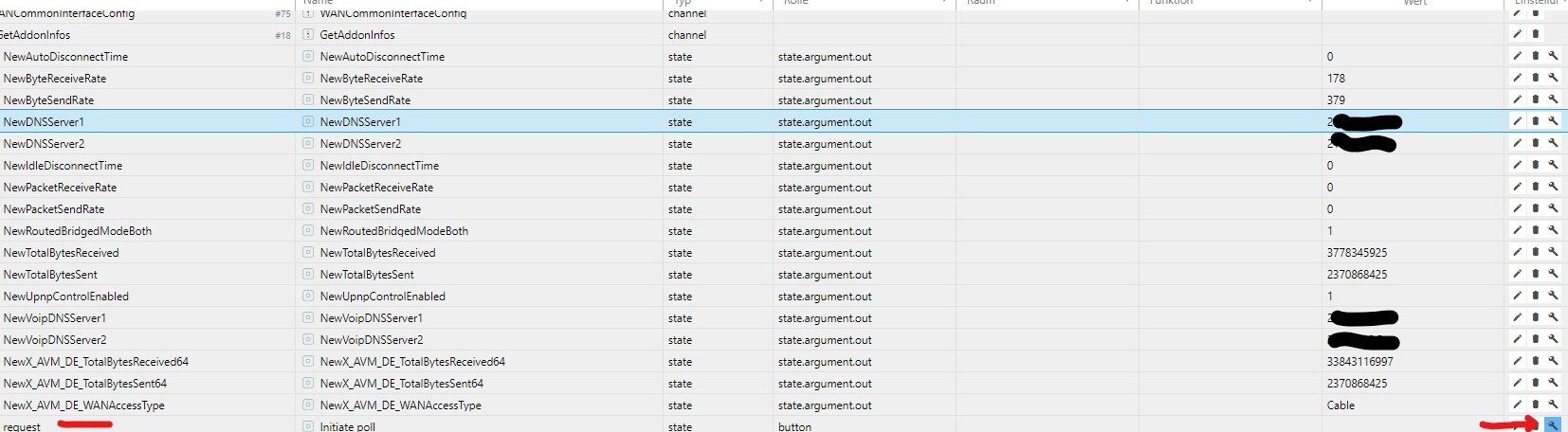1568x432 pixels.
Task: Open wrench settings for NewUpnpControlEnabled
Action: tap(1554, 296)
